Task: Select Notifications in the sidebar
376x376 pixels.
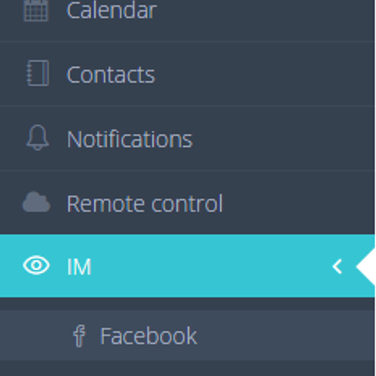Action: (x=187, y=138)
